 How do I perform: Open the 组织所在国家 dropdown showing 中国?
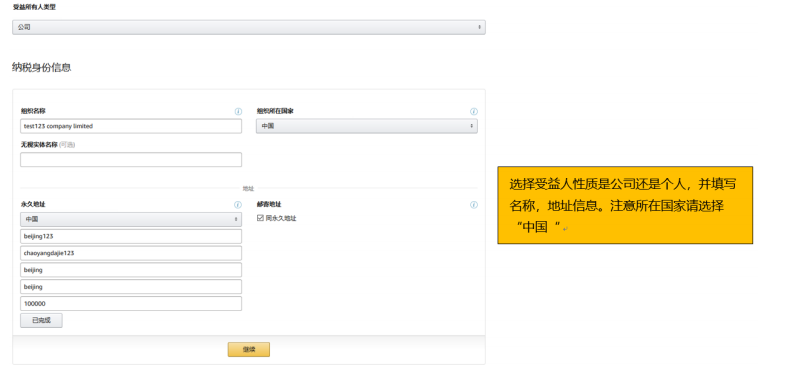[x=367, y=126]
